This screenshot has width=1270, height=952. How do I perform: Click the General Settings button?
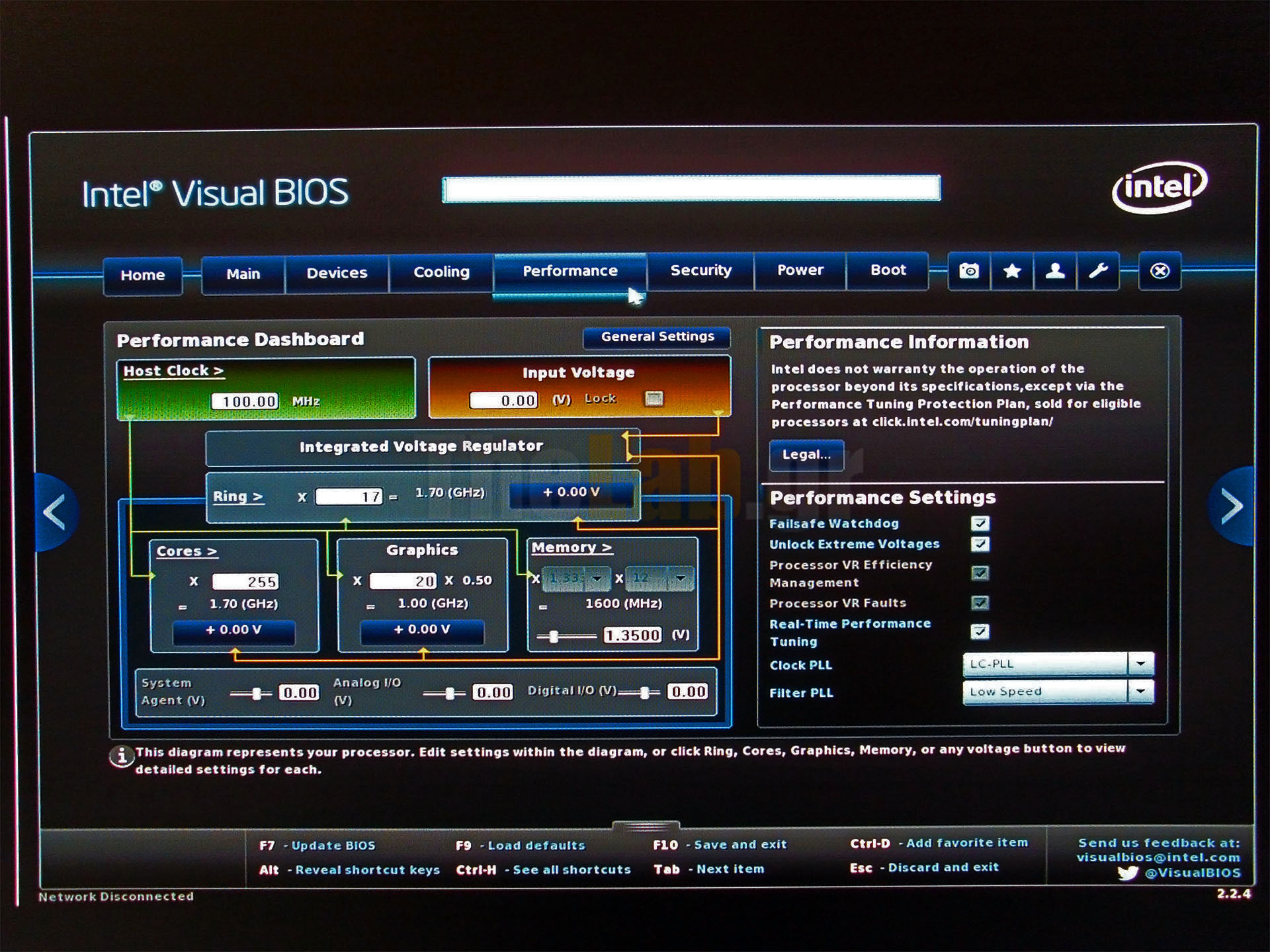click(657, 337)
